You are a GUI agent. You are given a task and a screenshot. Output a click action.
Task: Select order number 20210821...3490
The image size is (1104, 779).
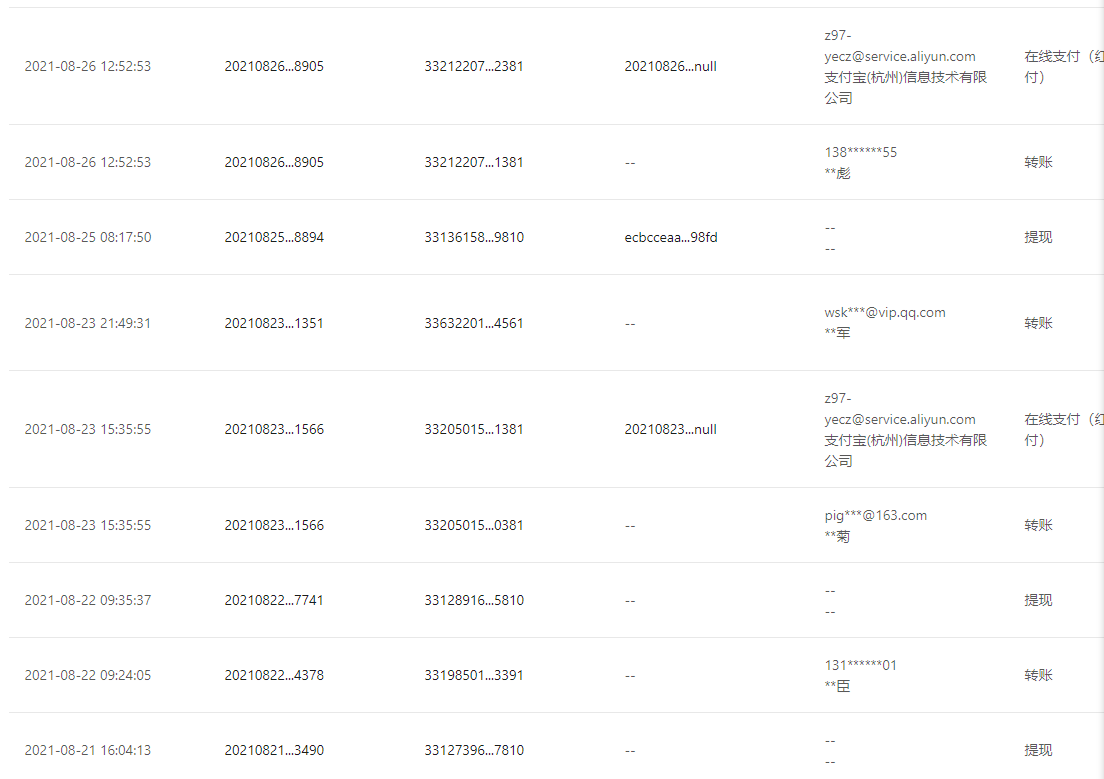[274, 750]
